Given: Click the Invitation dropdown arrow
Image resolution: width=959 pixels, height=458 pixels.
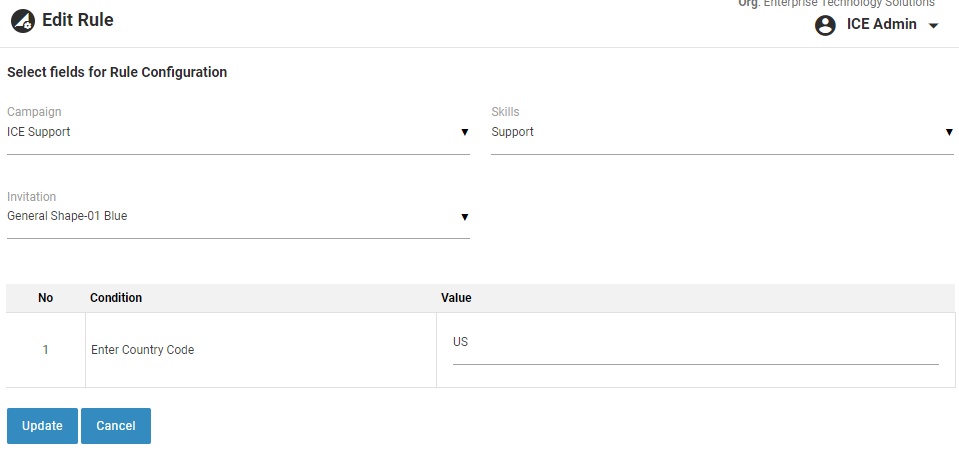Looking at the screenshot, I should tap(464, 216).
